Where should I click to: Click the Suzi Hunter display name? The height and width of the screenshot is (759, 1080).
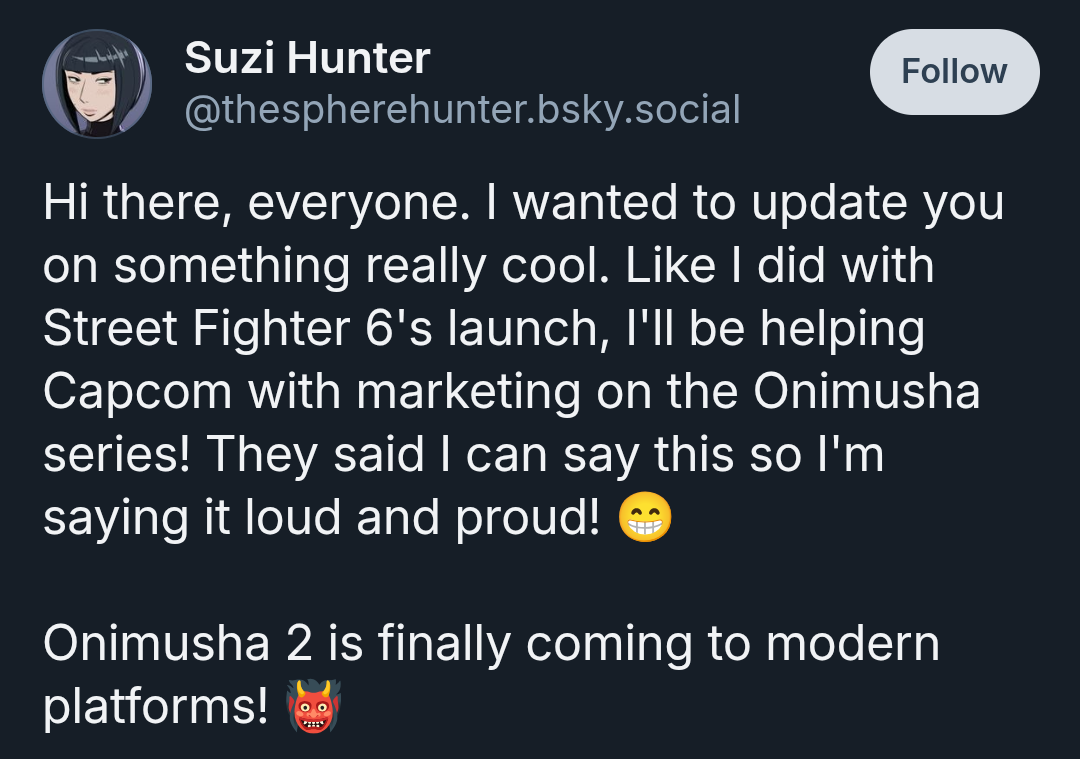click(307, 59)
